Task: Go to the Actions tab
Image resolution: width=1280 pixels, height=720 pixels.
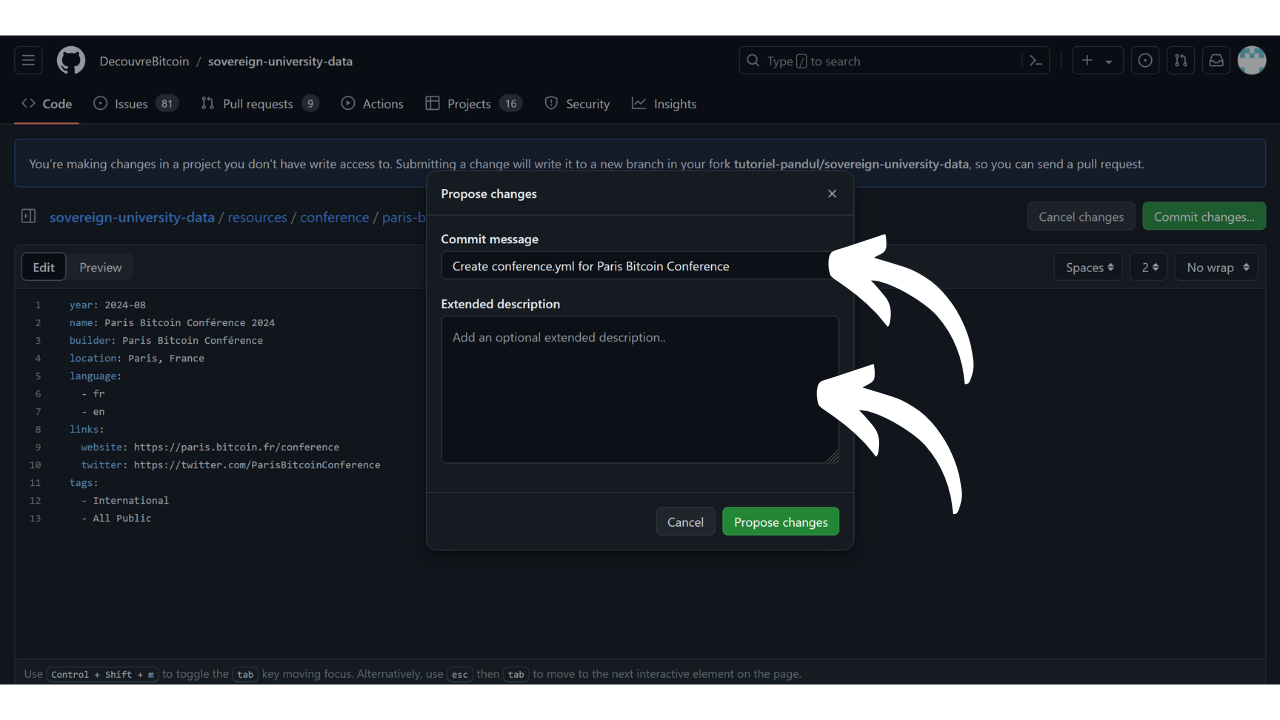Action: tap(372, 104)
